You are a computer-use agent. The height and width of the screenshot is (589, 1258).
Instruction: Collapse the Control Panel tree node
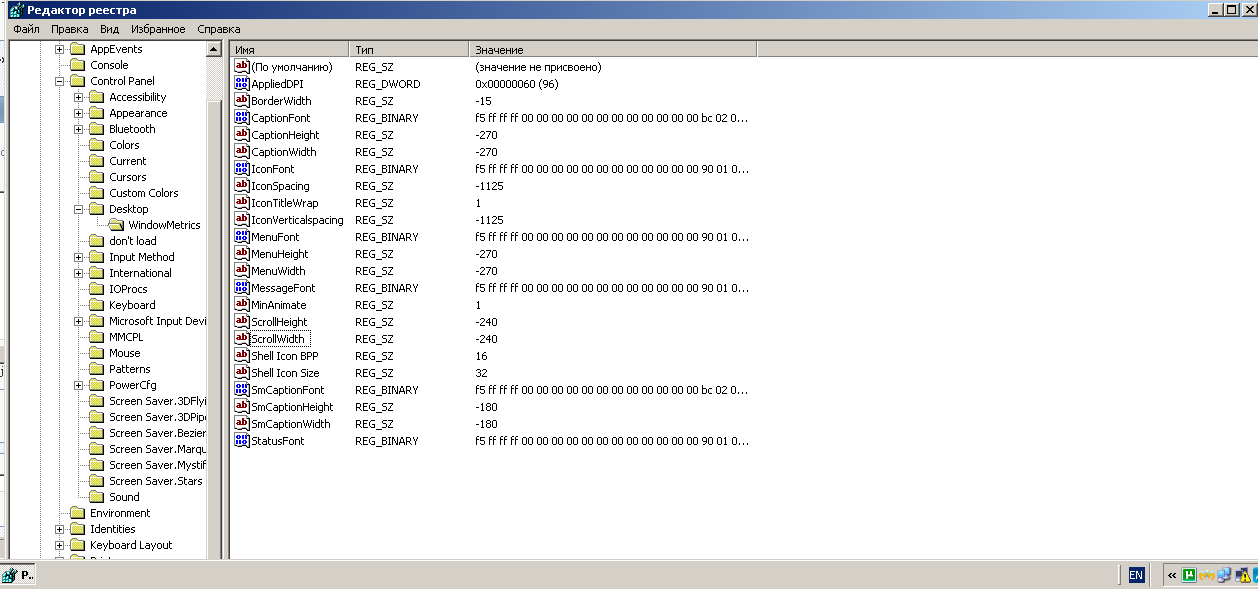click(x=60, y=81)
